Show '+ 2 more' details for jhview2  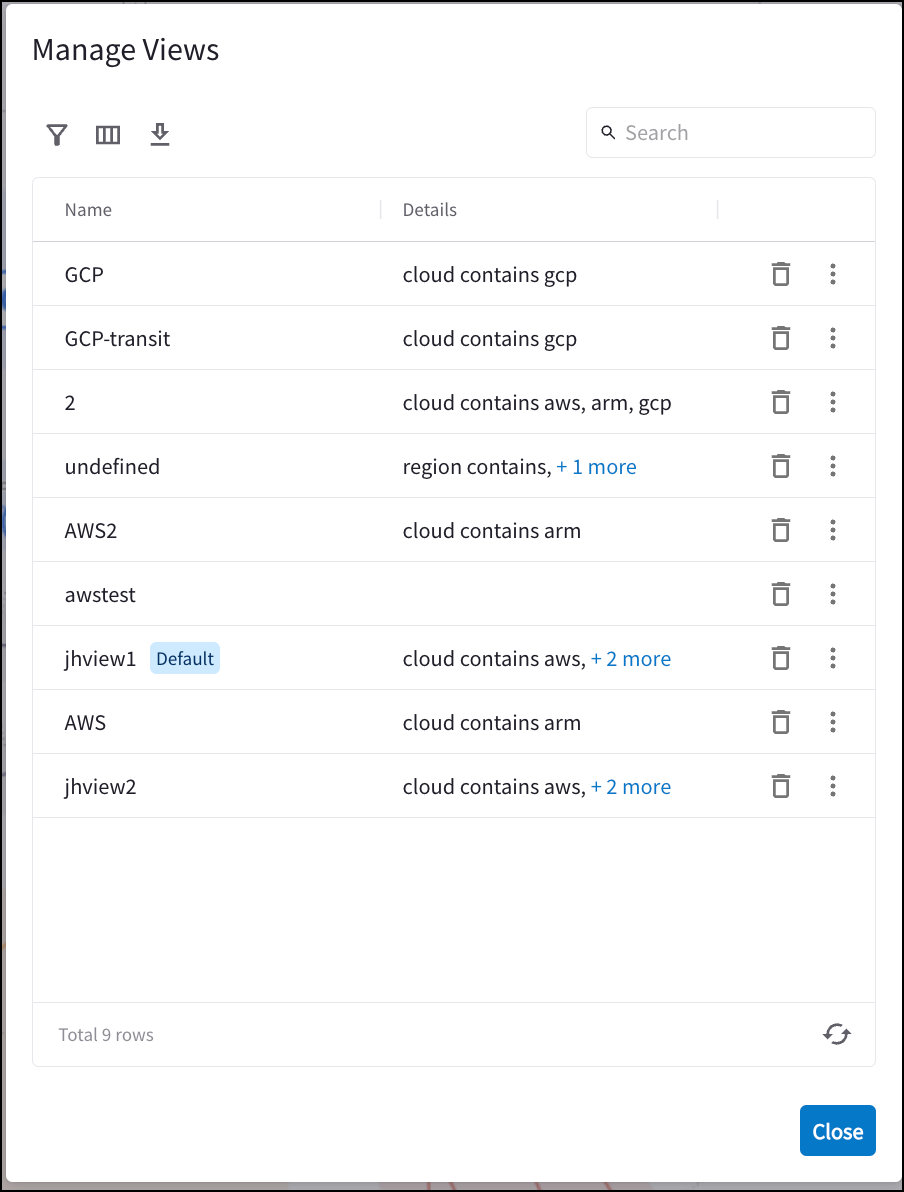[x=631, y=787]
